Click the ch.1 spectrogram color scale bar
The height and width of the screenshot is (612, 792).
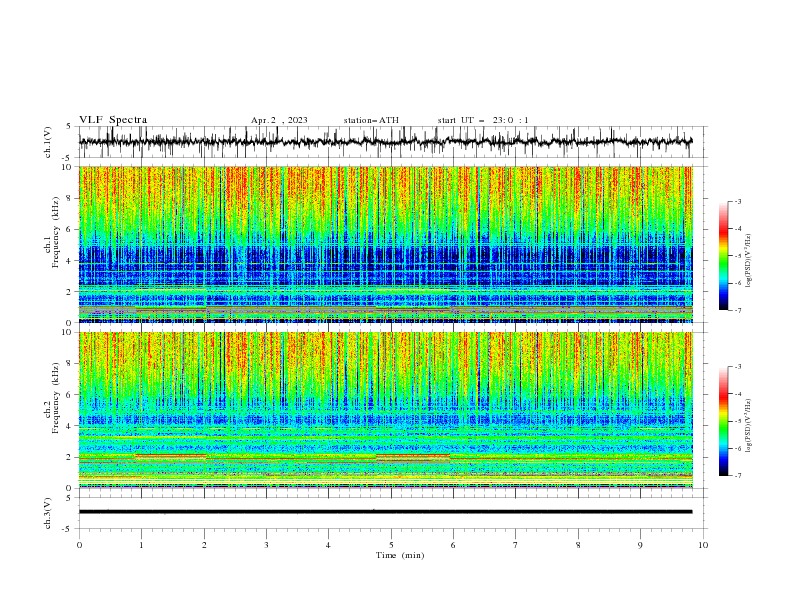click(723, 256)
